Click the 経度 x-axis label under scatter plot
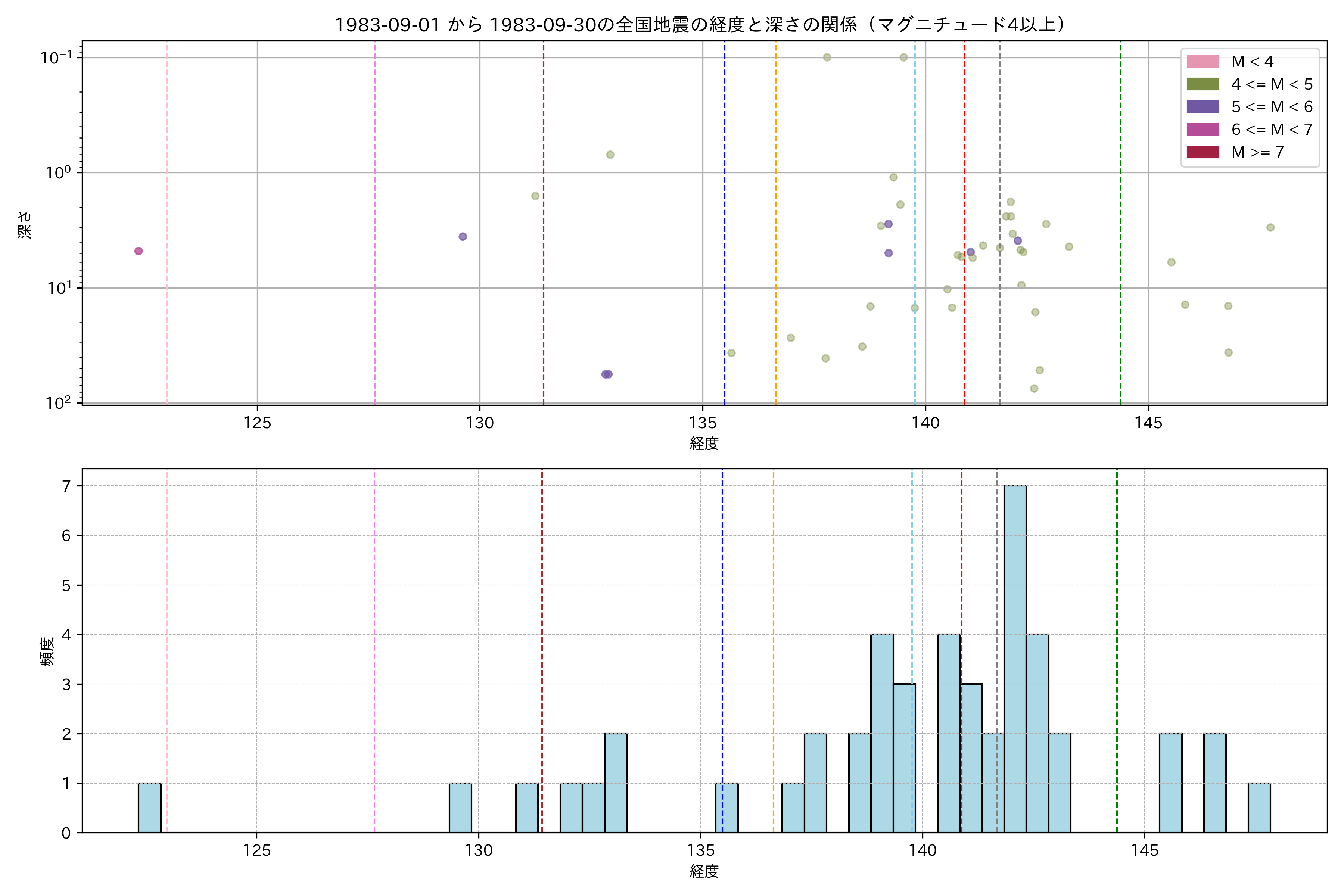Image resolution: width=1344 pixels, height=896 pixels. [704, 444]
